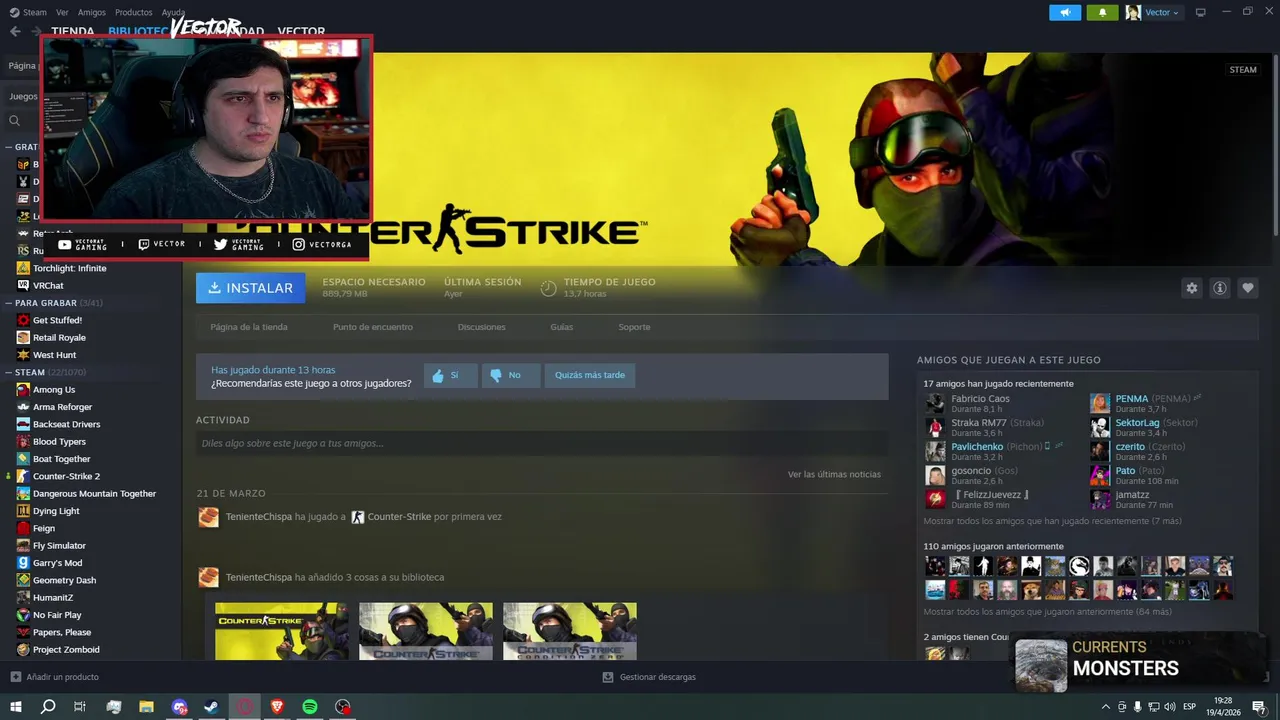Select Torchlight: Infinite in library

point(69,268)
